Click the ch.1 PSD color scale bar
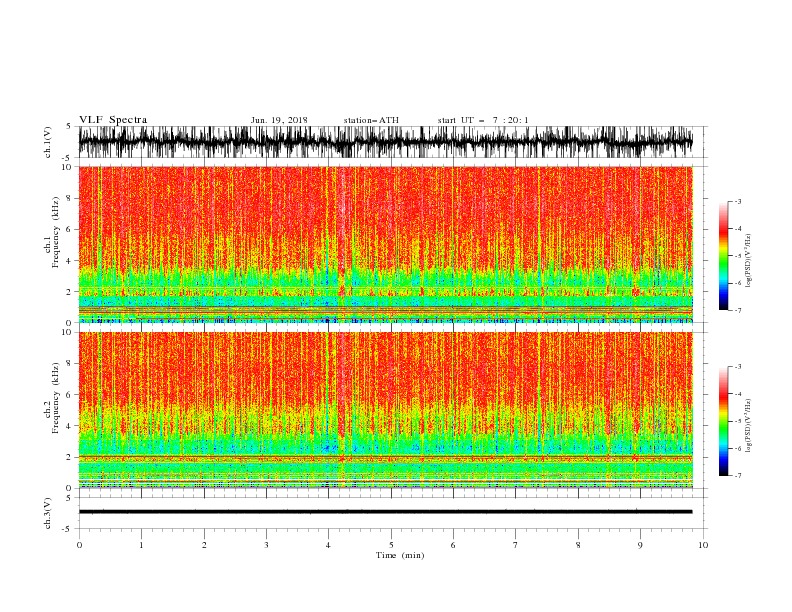 pos(723,256)
